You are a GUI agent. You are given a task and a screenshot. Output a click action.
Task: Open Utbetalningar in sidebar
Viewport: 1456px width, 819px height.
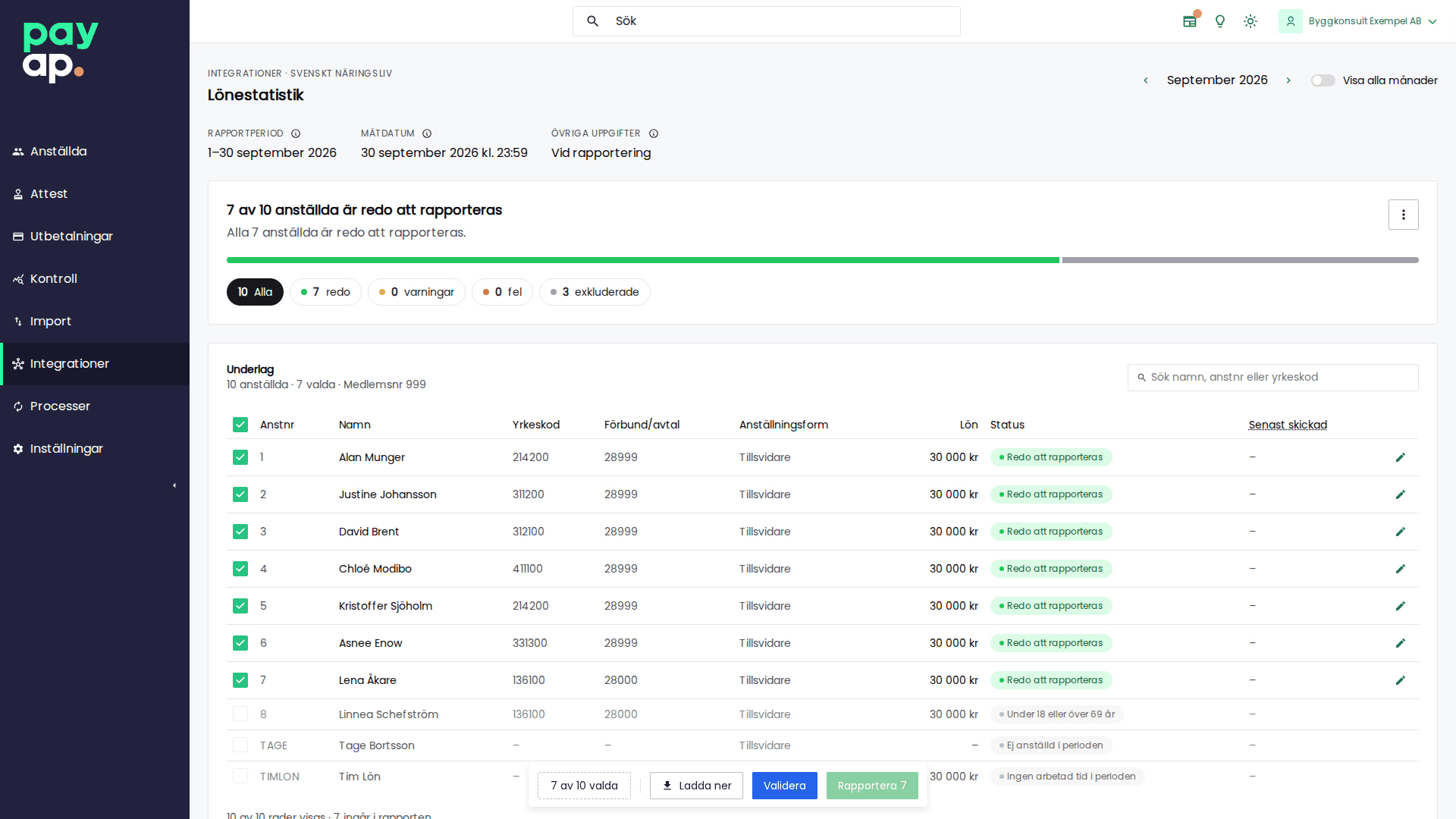coord(95,237)
